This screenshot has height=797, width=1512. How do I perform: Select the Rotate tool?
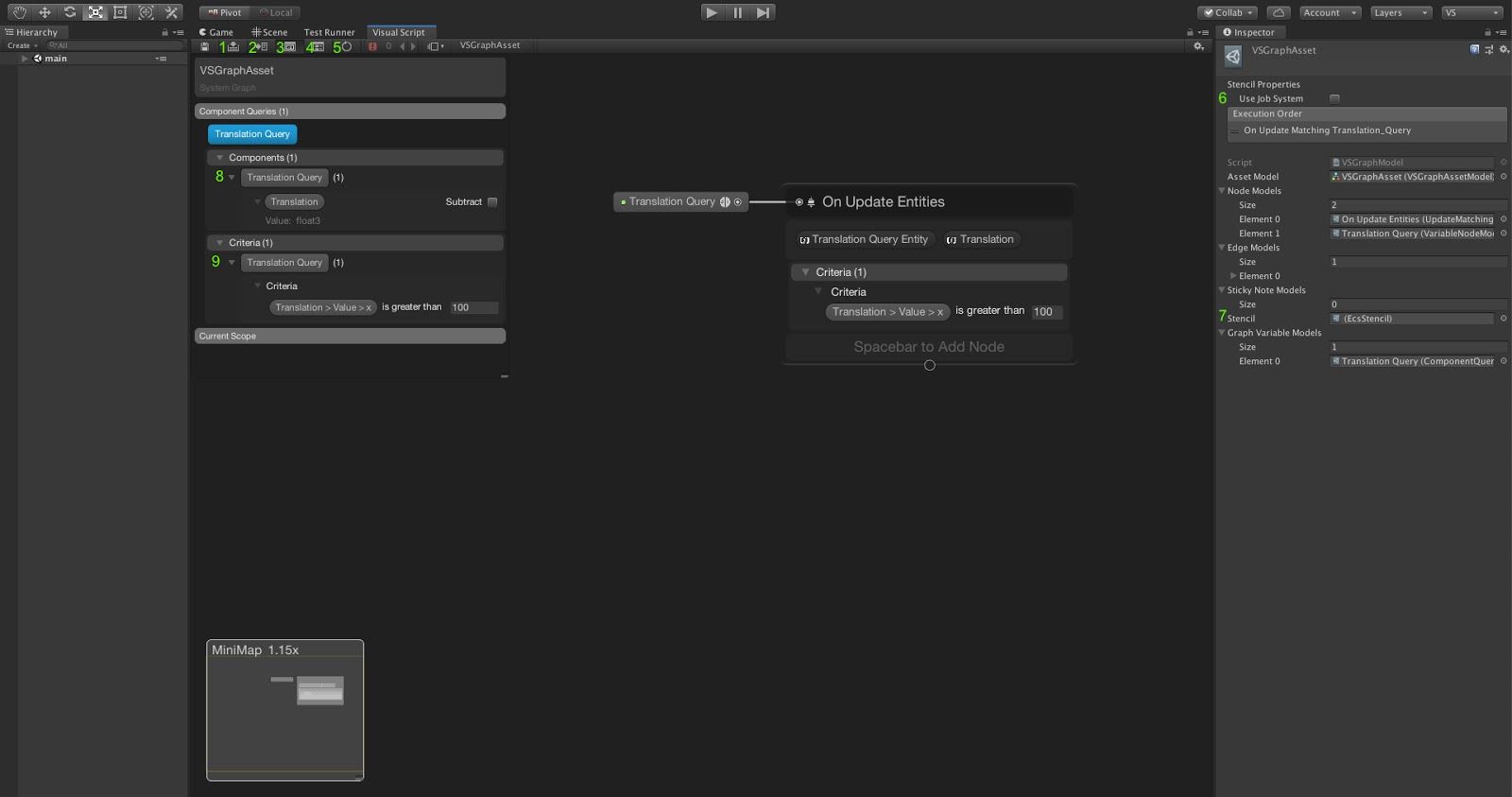point(70,12)
